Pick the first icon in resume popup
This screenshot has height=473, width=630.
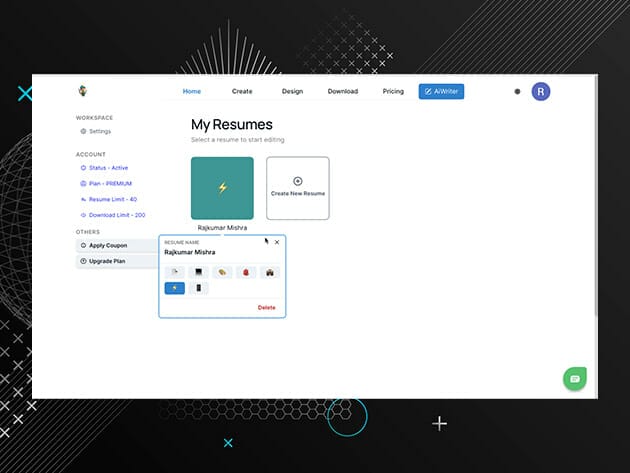175,272
